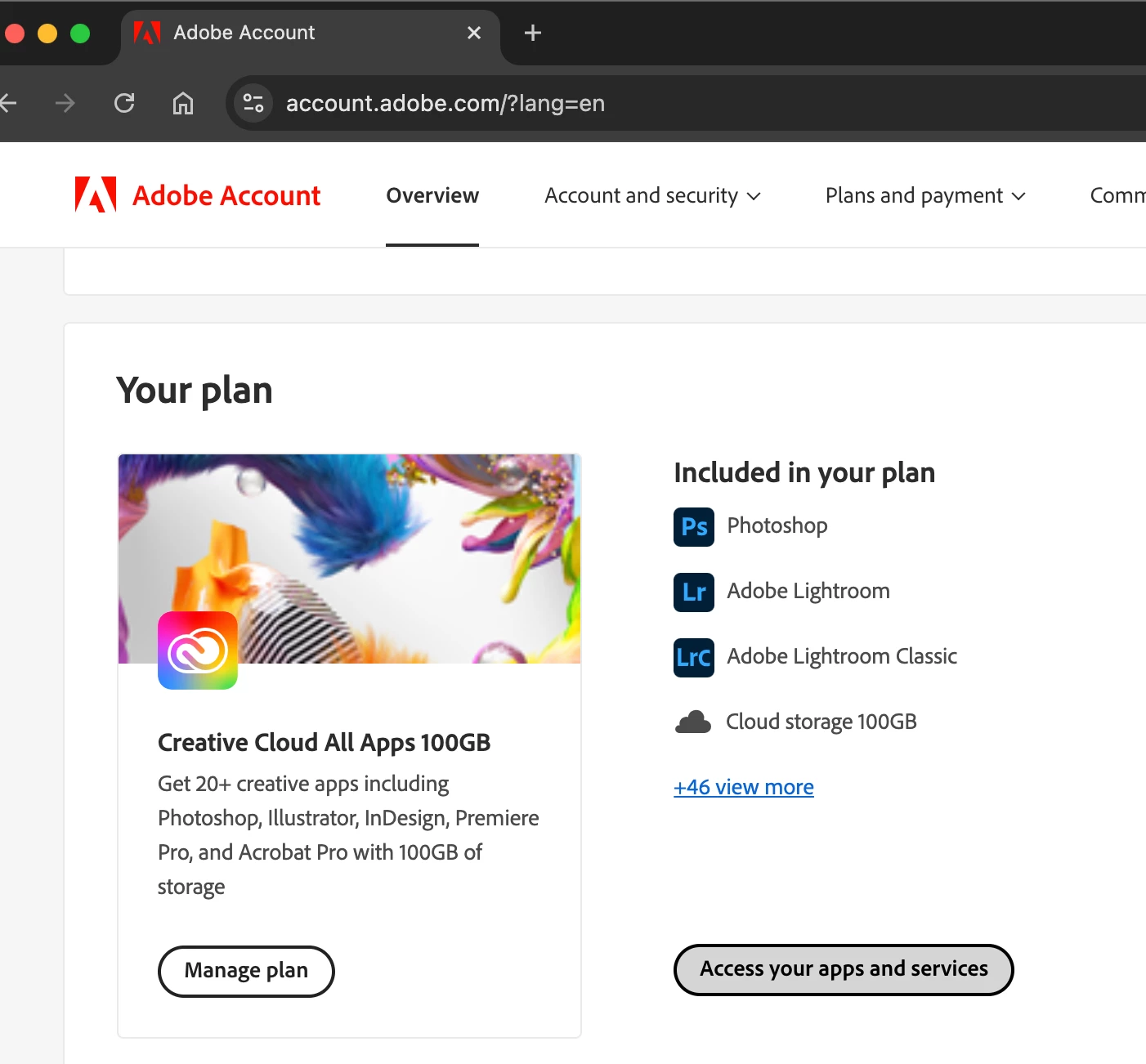Go back with the browser back arrow

point(8,103)
